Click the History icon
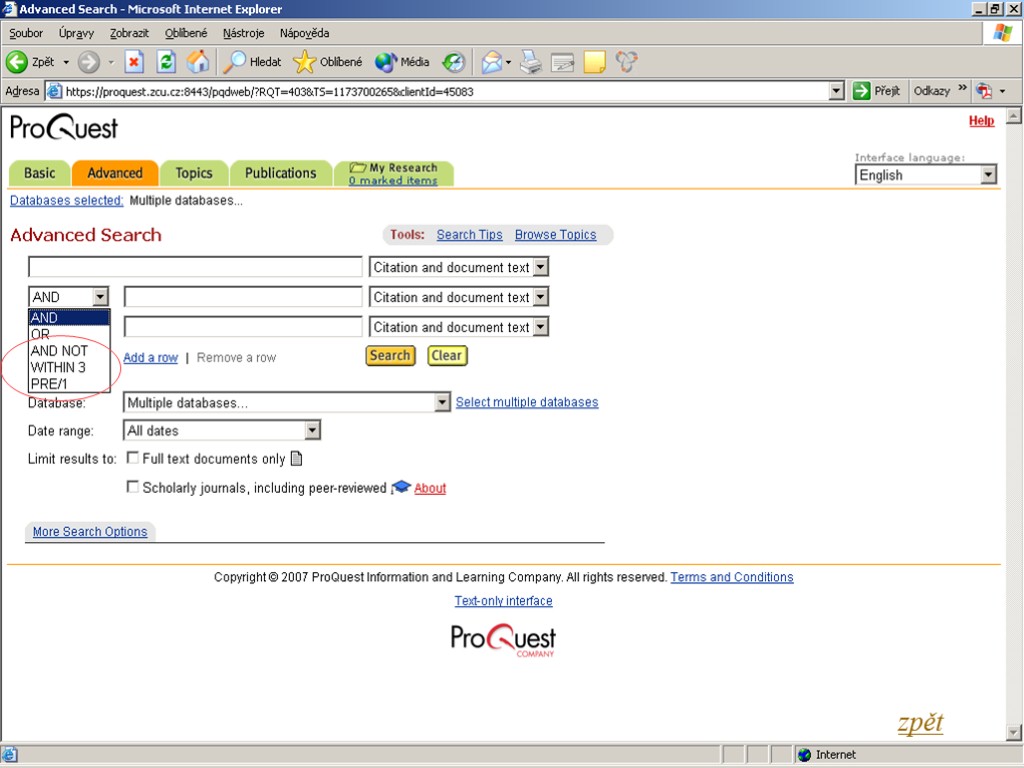The width and height of the screenshot is (1024, 768). click(x=453, y=62)
